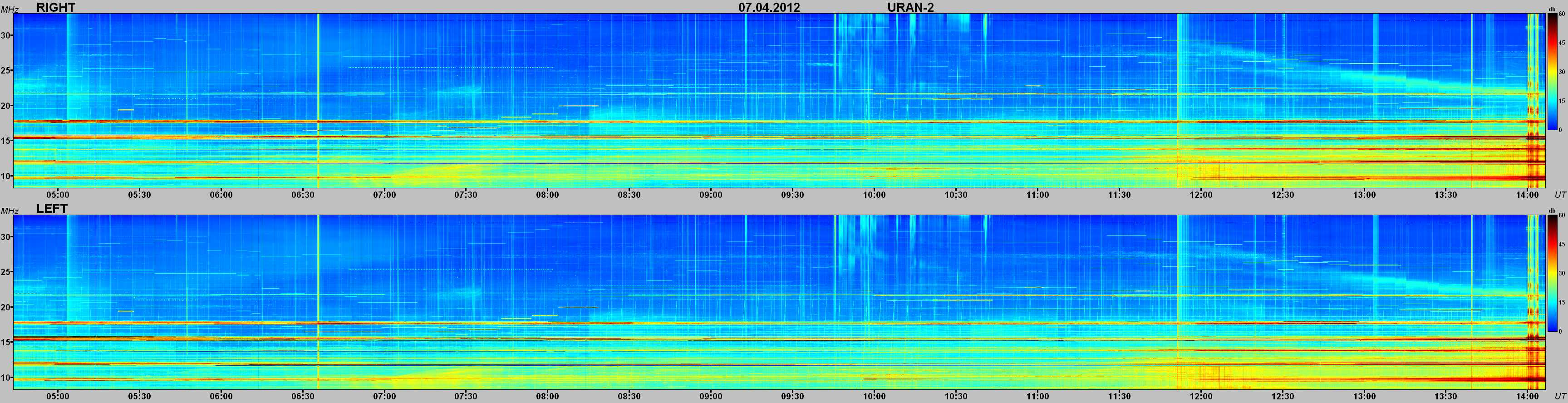1568x403 pixels.
Task: Click the db label above RIGHT colorbar
Action: click(1552, 10)
